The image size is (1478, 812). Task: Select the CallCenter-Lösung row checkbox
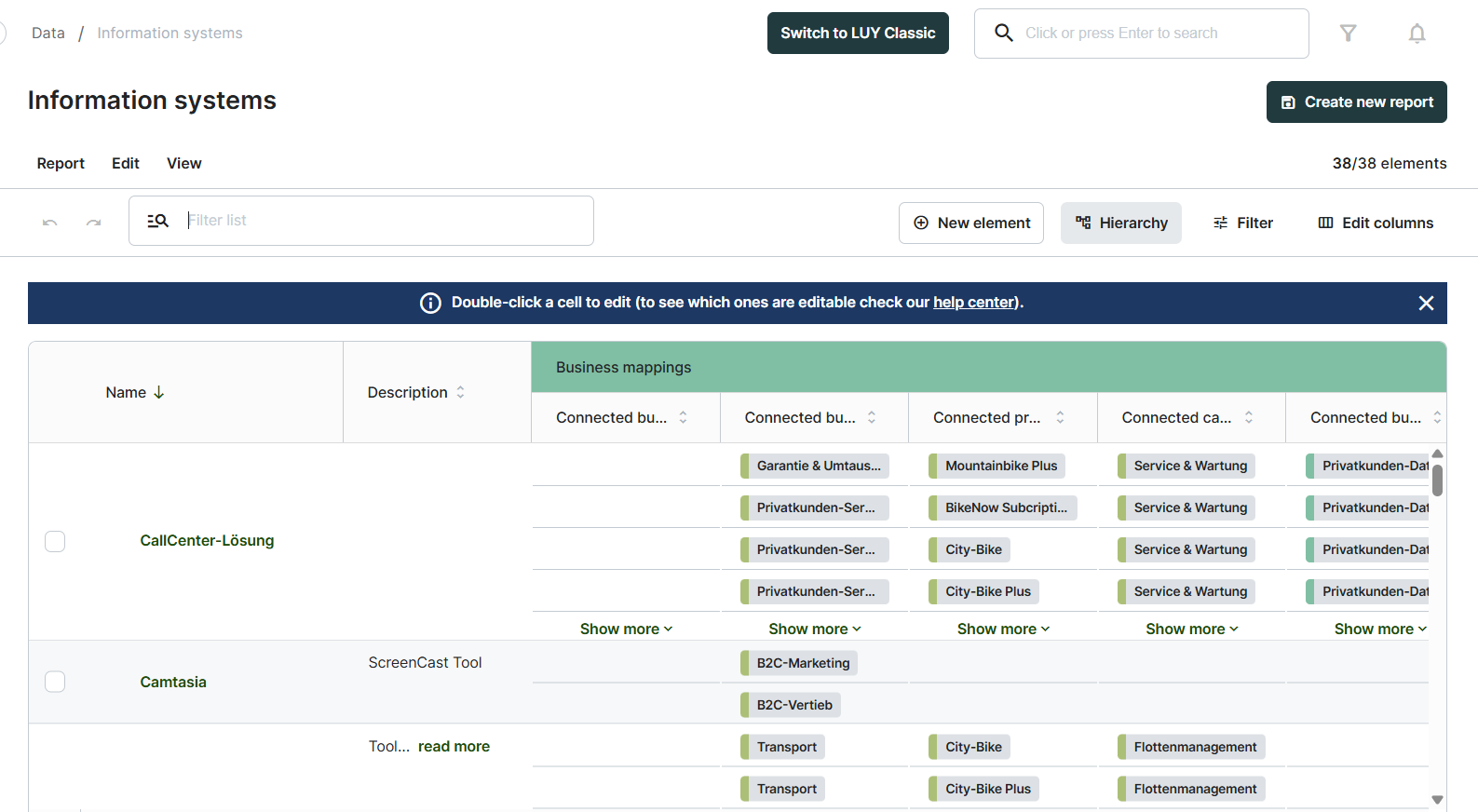click(x=55, y=541)
